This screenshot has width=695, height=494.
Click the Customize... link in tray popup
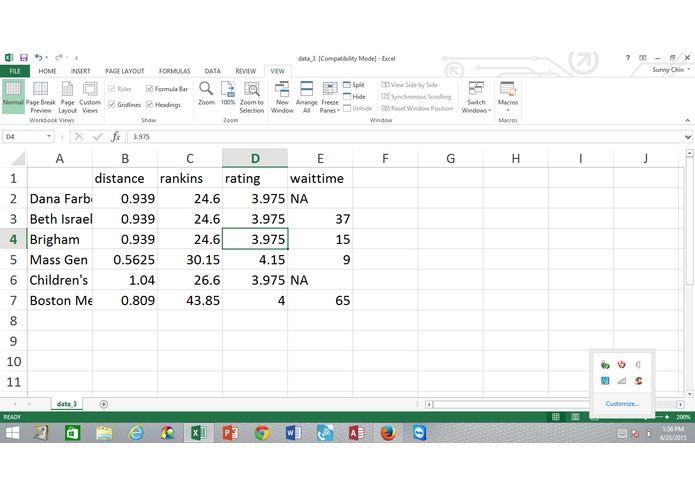(622, 403)
